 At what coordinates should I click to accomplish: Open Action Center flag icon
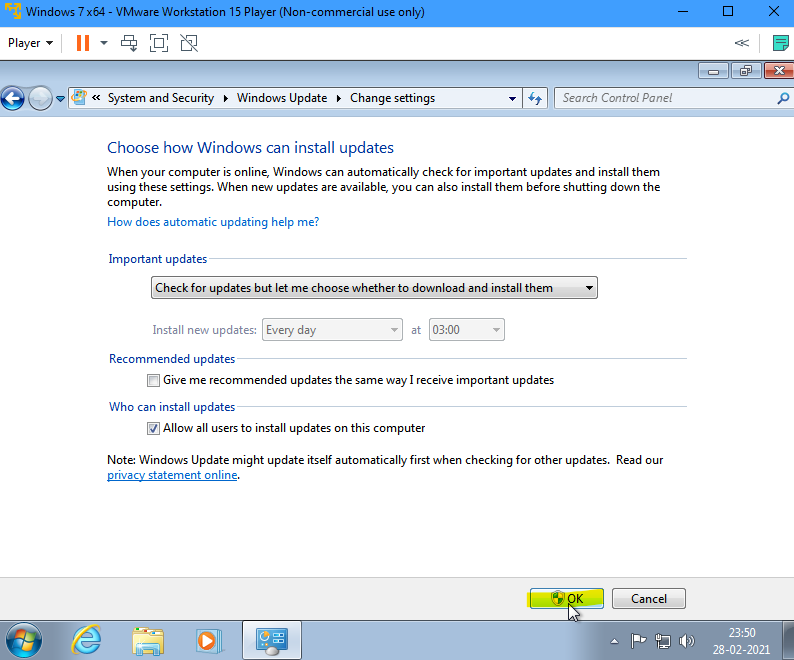click(638, 641)
